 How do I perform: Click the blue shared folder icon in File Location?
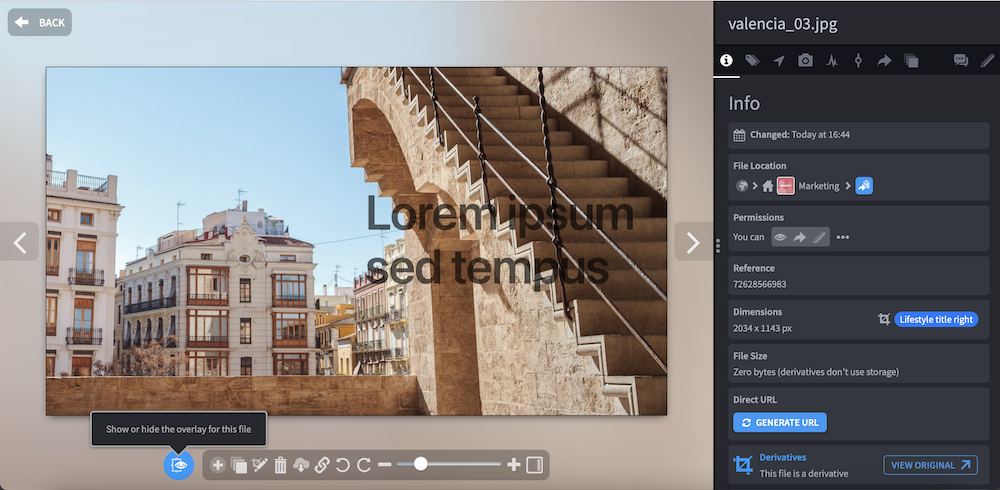[x=864, y=186]
